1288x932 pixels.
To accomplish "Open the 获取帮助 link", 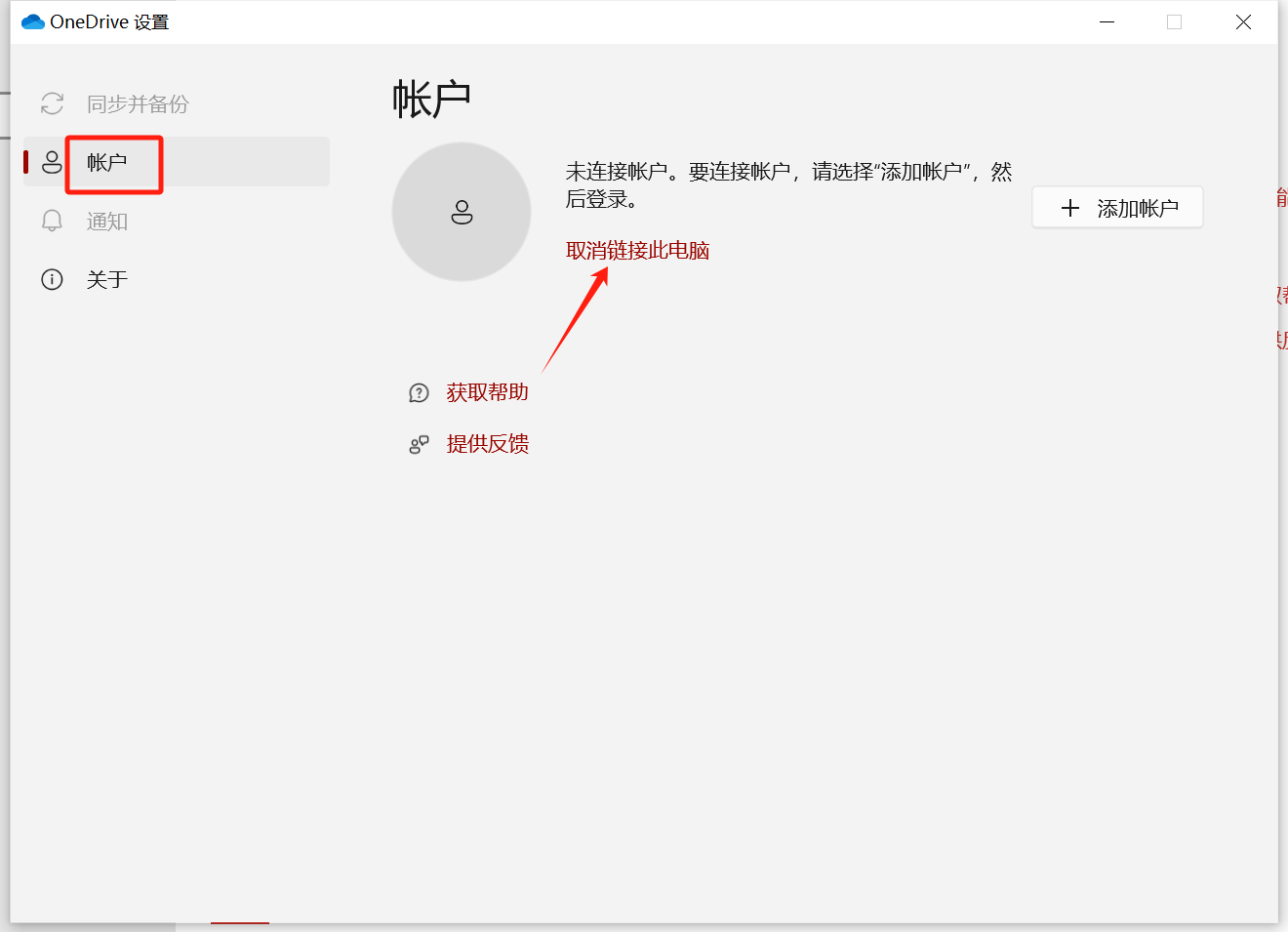I will (x=487, y=392).
